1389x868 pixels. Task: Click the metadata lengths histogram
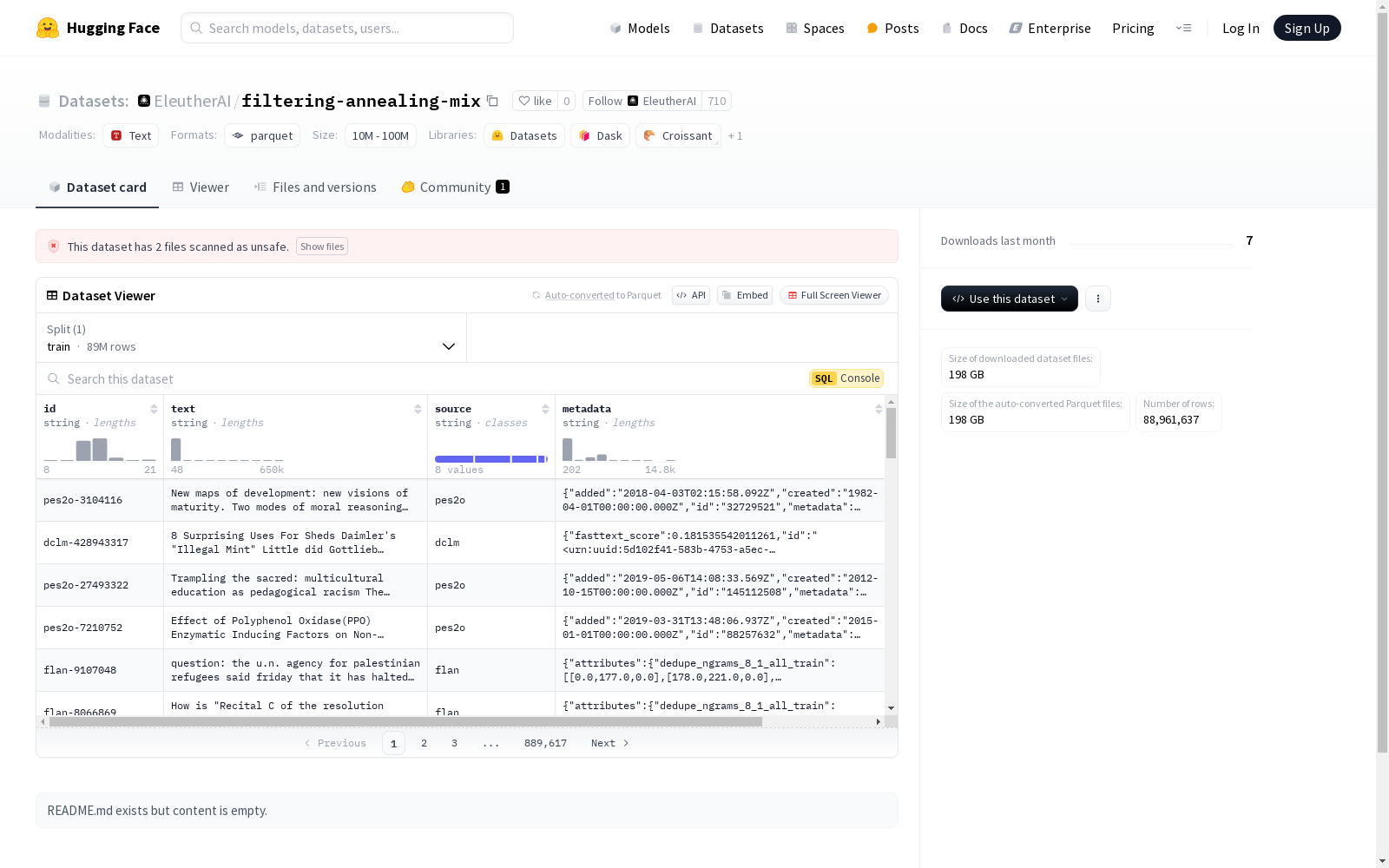(619, 450)
